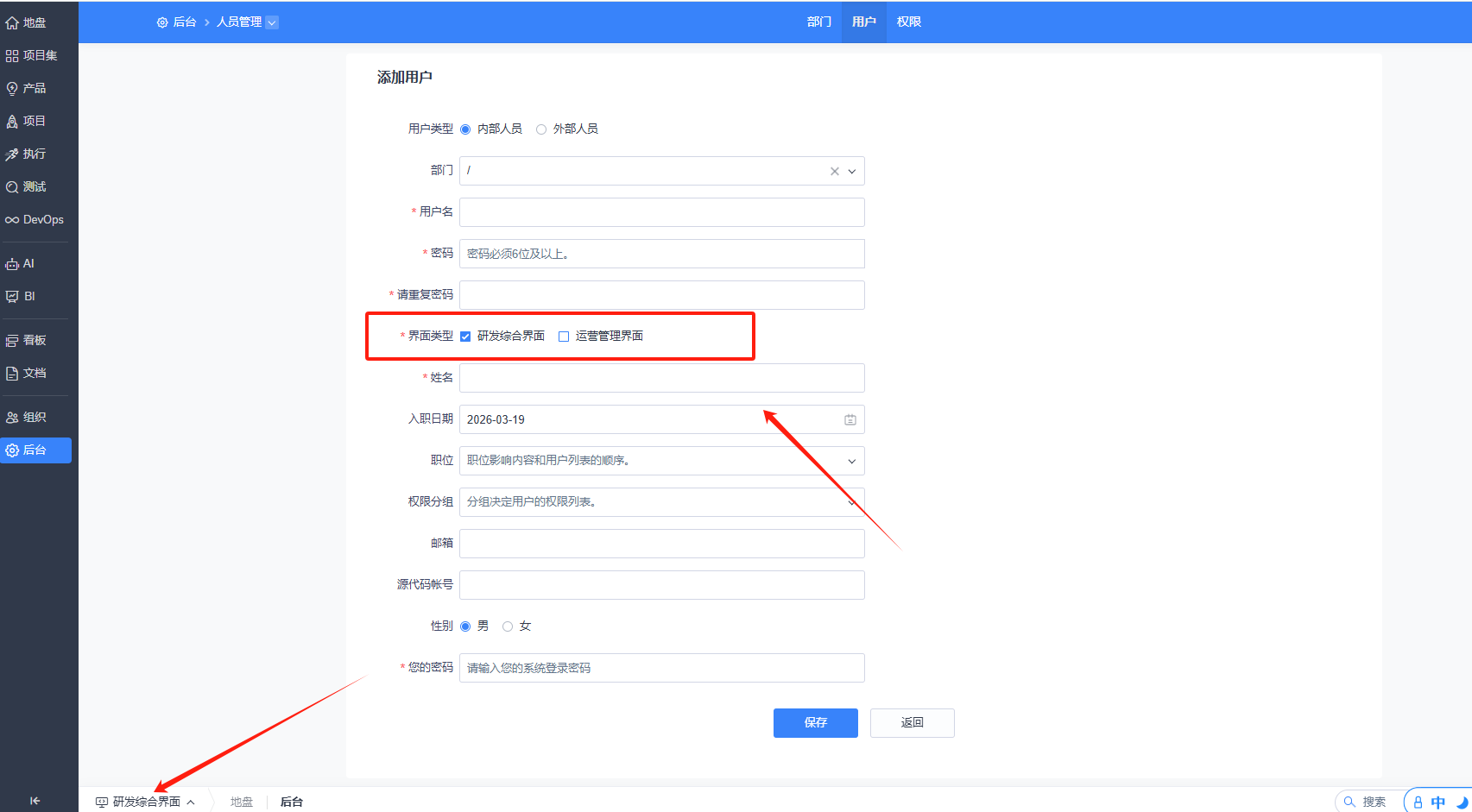
Task: Select 外部人员 user type
Action: tap(541, 129)
